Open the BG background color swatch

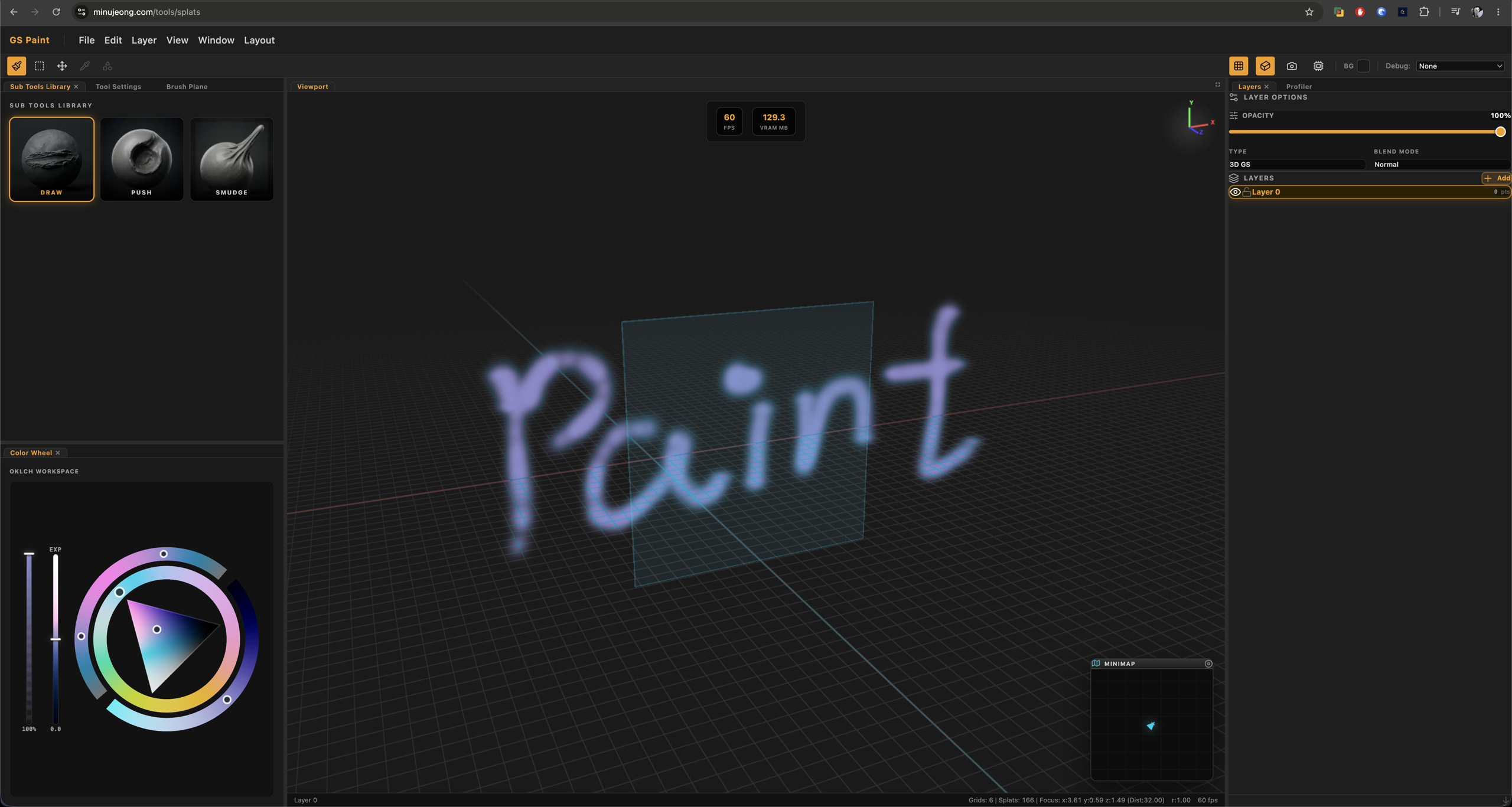point(1363,66)
